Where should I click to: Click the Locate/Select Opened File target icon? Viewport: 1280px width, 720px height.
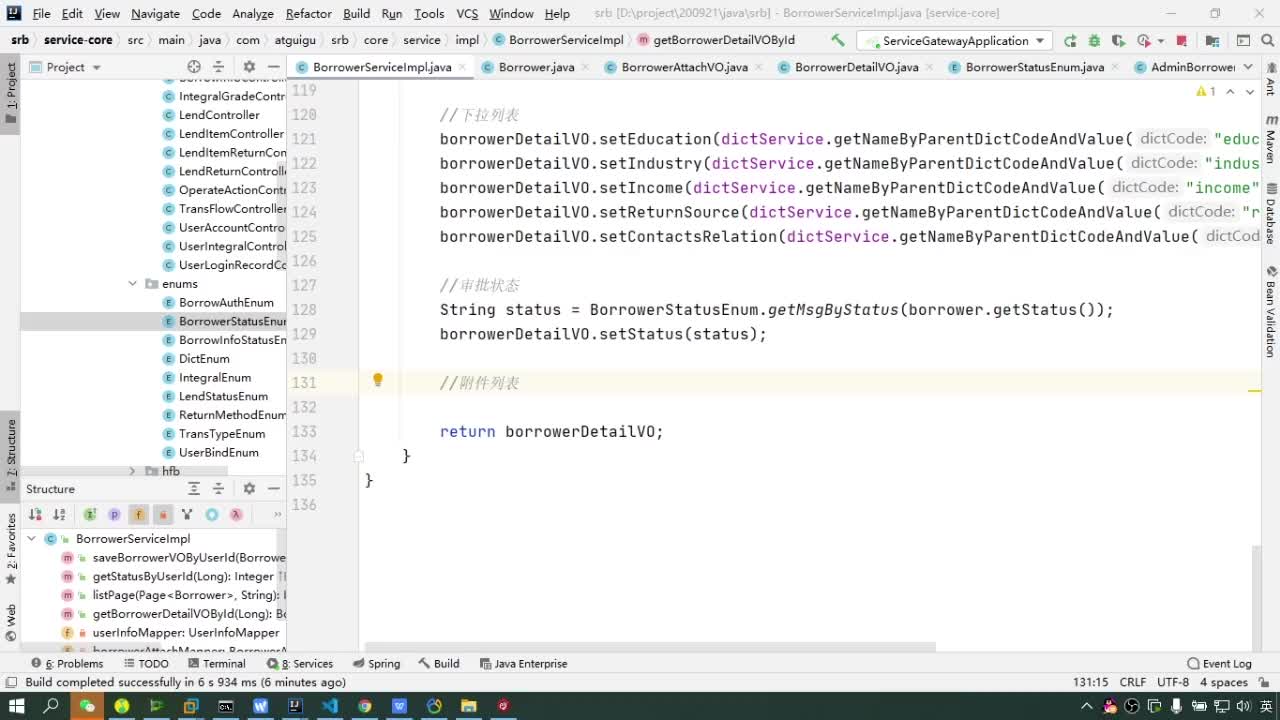point(194,67)
